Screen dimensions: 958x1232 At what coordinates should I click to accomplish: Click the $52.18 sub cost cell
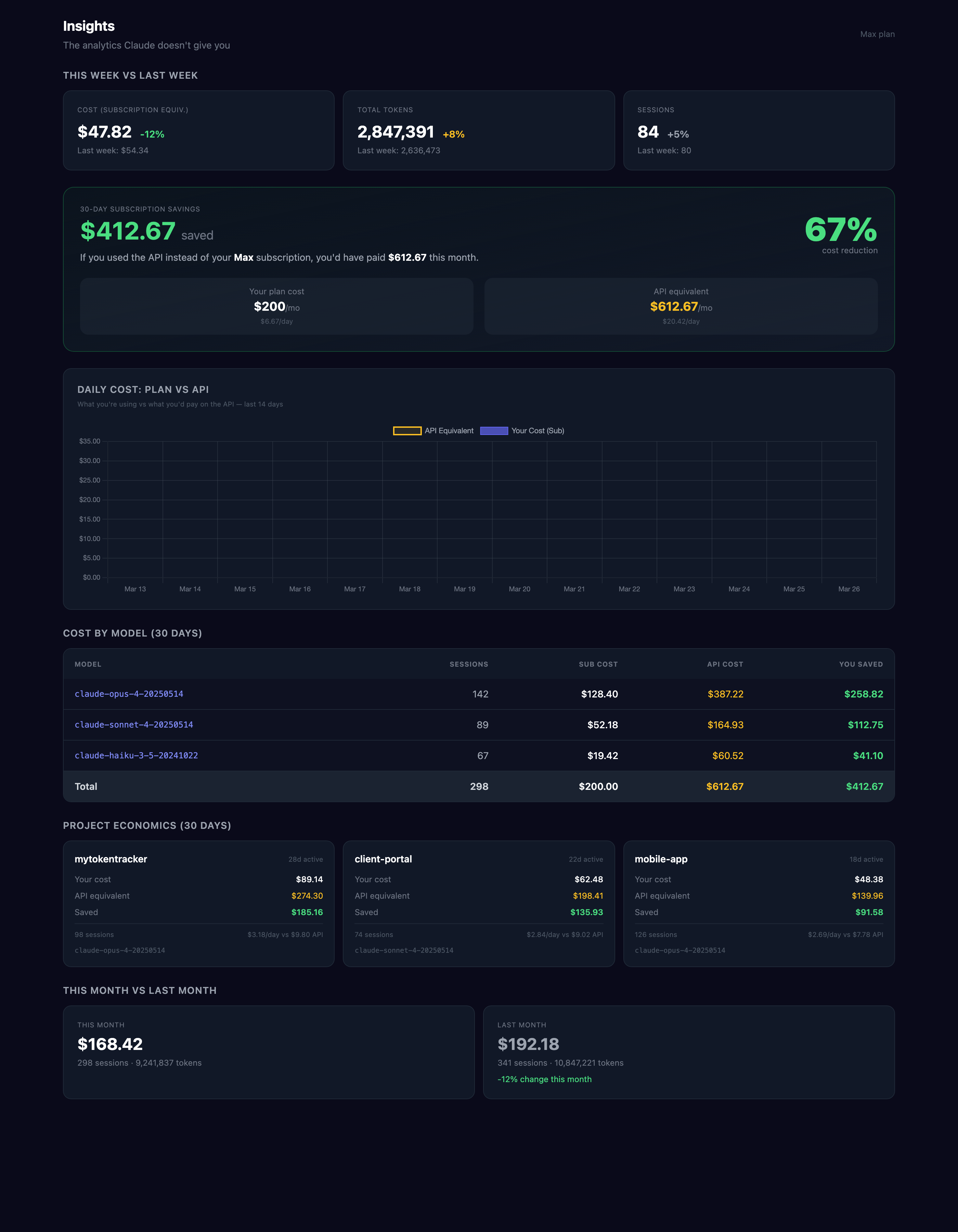[x=602, y=725]
